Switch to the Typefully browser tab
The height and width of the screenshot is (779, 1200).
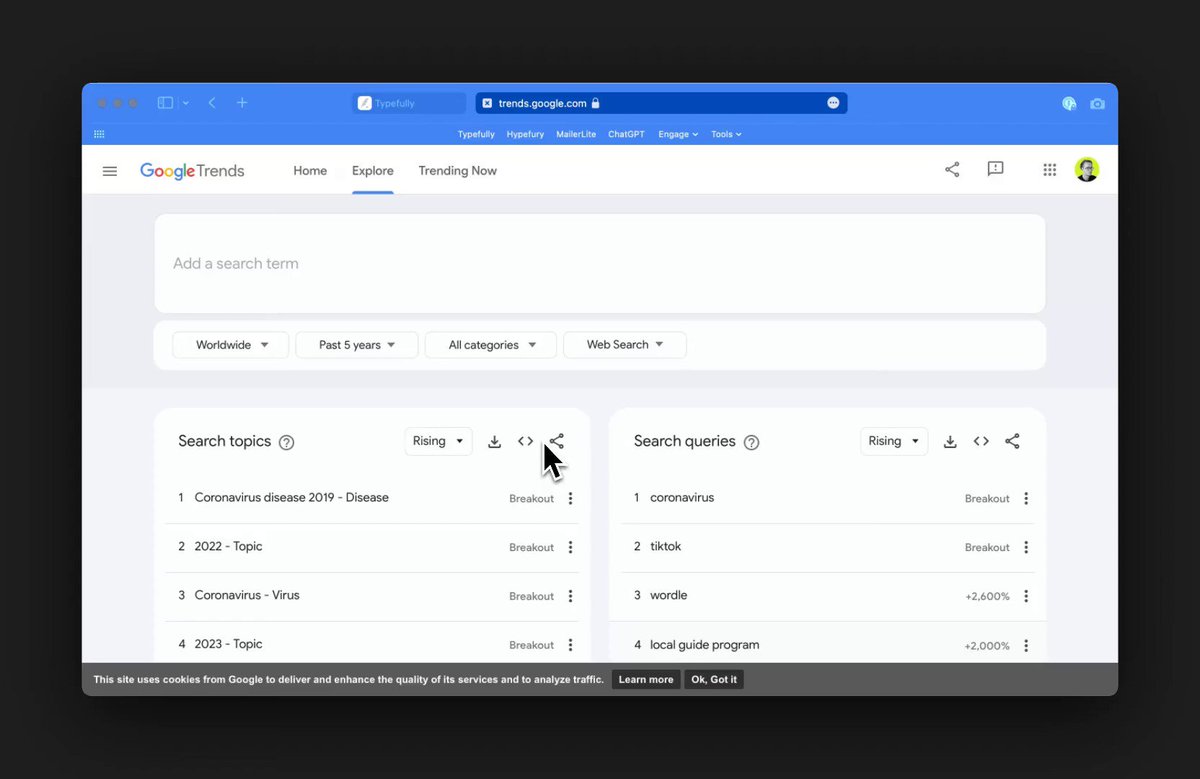pyautogui.click(x=409, y=103)
